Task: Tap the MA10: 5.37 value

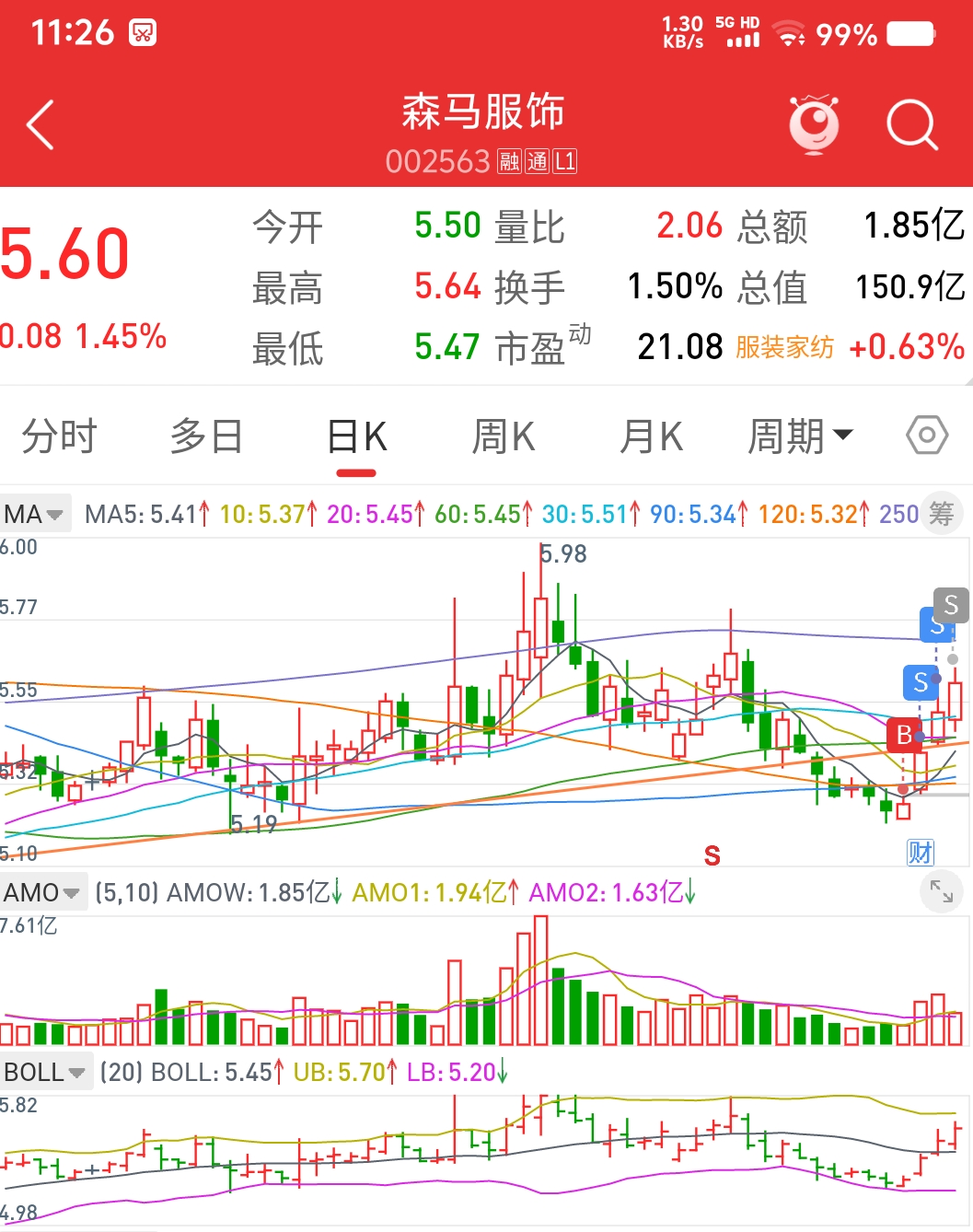Action: (x=269, y=514)
